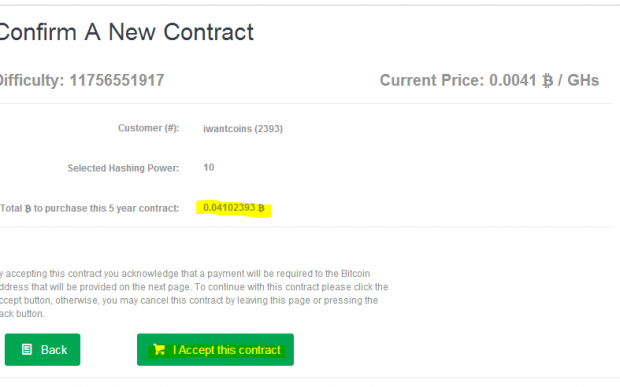
Task: Click the Confirm A New Contract heading
Action: tap(126, 32)
